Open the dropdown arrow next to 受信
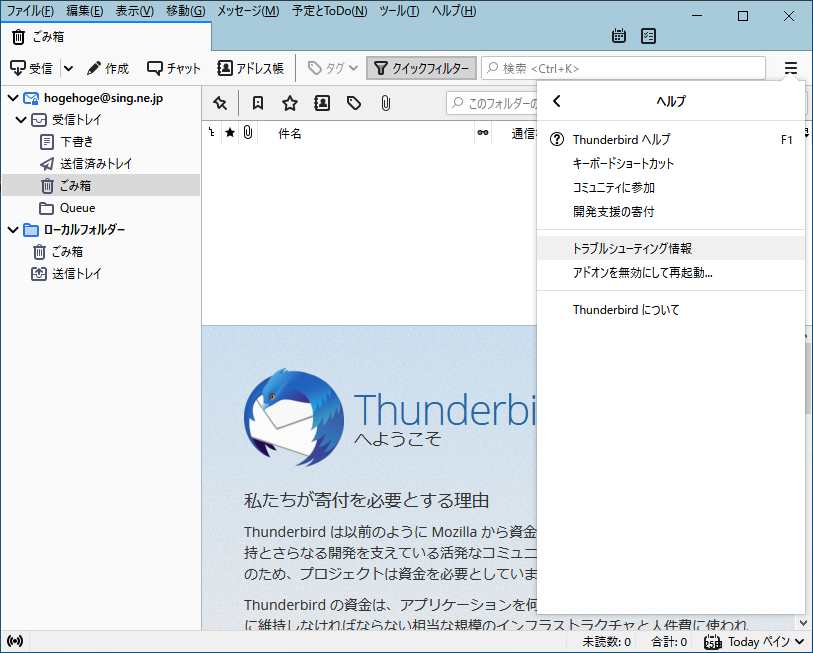The image size is (813, 653). [68, 68]
